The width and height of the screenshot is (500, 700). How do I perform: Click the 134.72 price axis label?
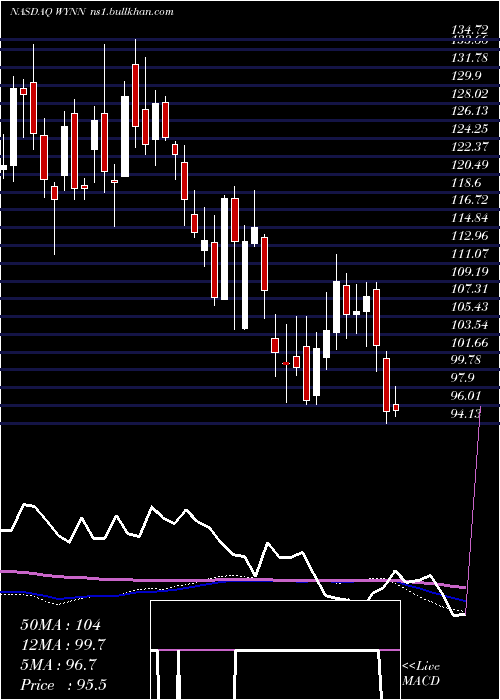[470, 30]
